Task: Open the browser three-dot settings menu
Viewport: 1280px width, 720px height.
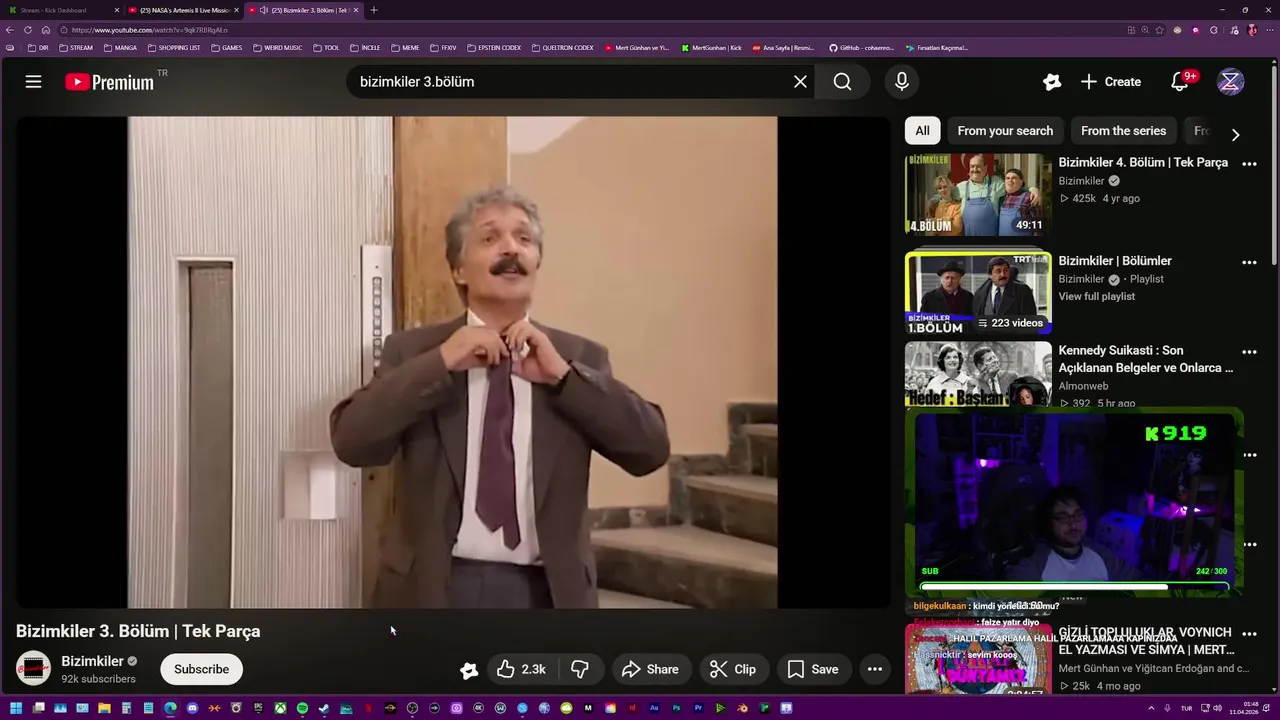Action: click(1268, 30)
